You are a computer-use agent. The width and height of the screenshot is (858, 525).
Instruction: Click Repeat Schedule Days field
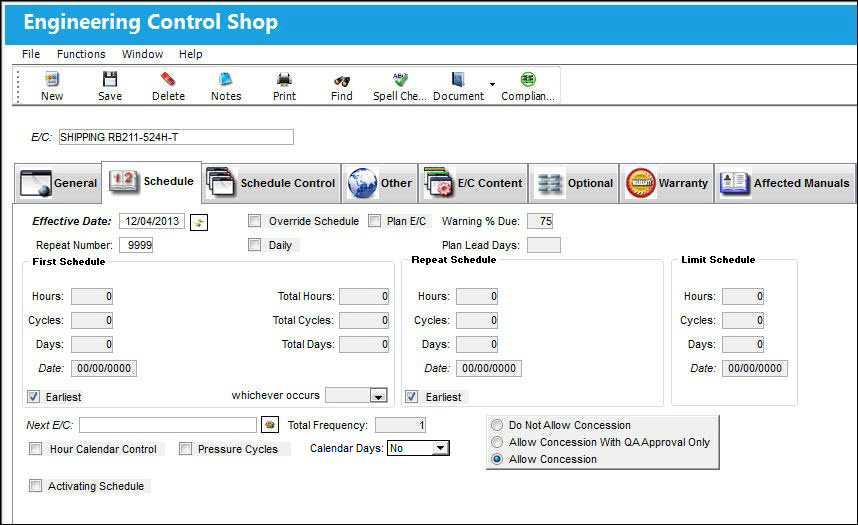click(x=477, y=344)
